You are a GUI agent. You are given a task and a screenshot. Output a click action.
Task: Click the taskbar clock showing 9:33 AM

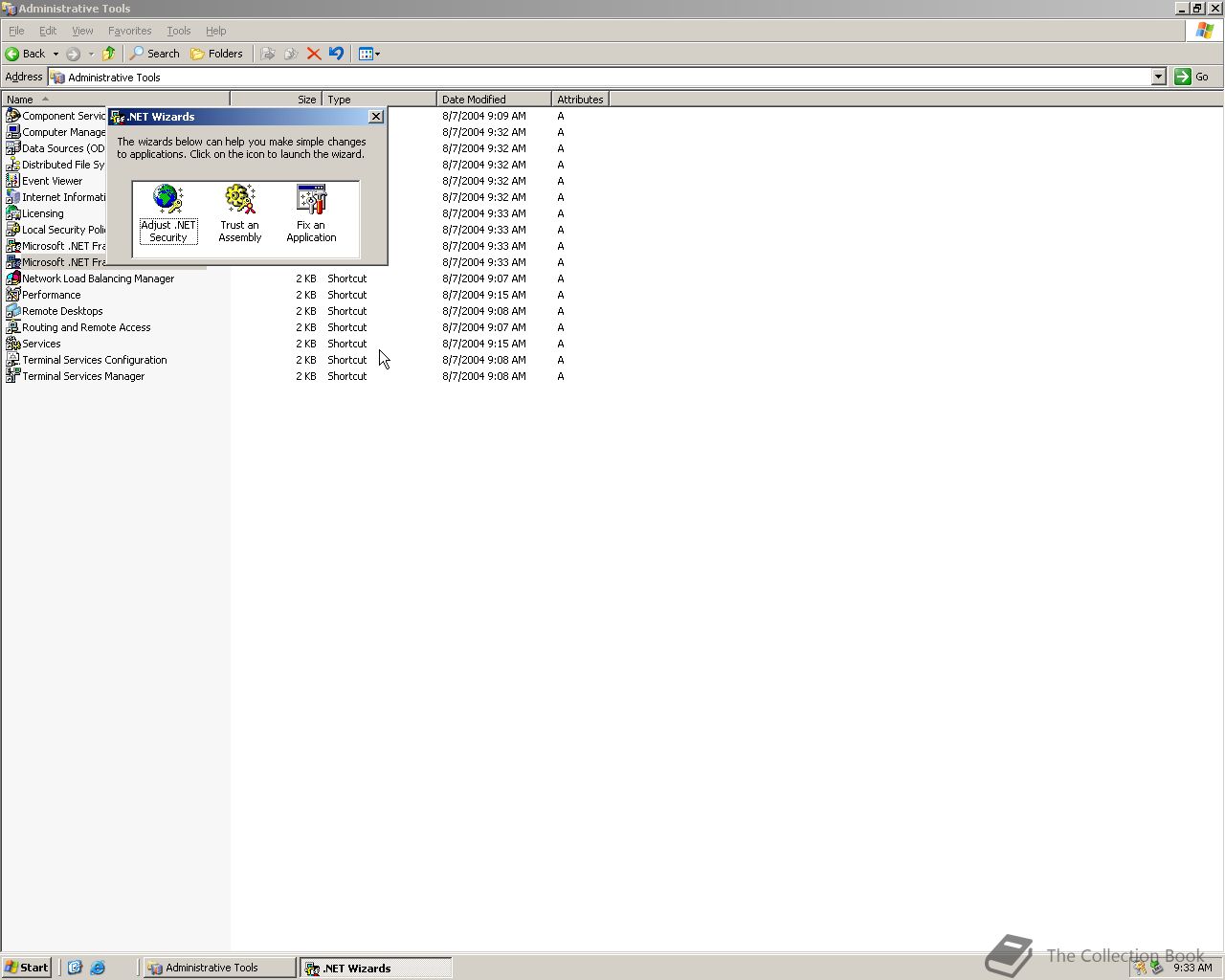(1192, 968)
